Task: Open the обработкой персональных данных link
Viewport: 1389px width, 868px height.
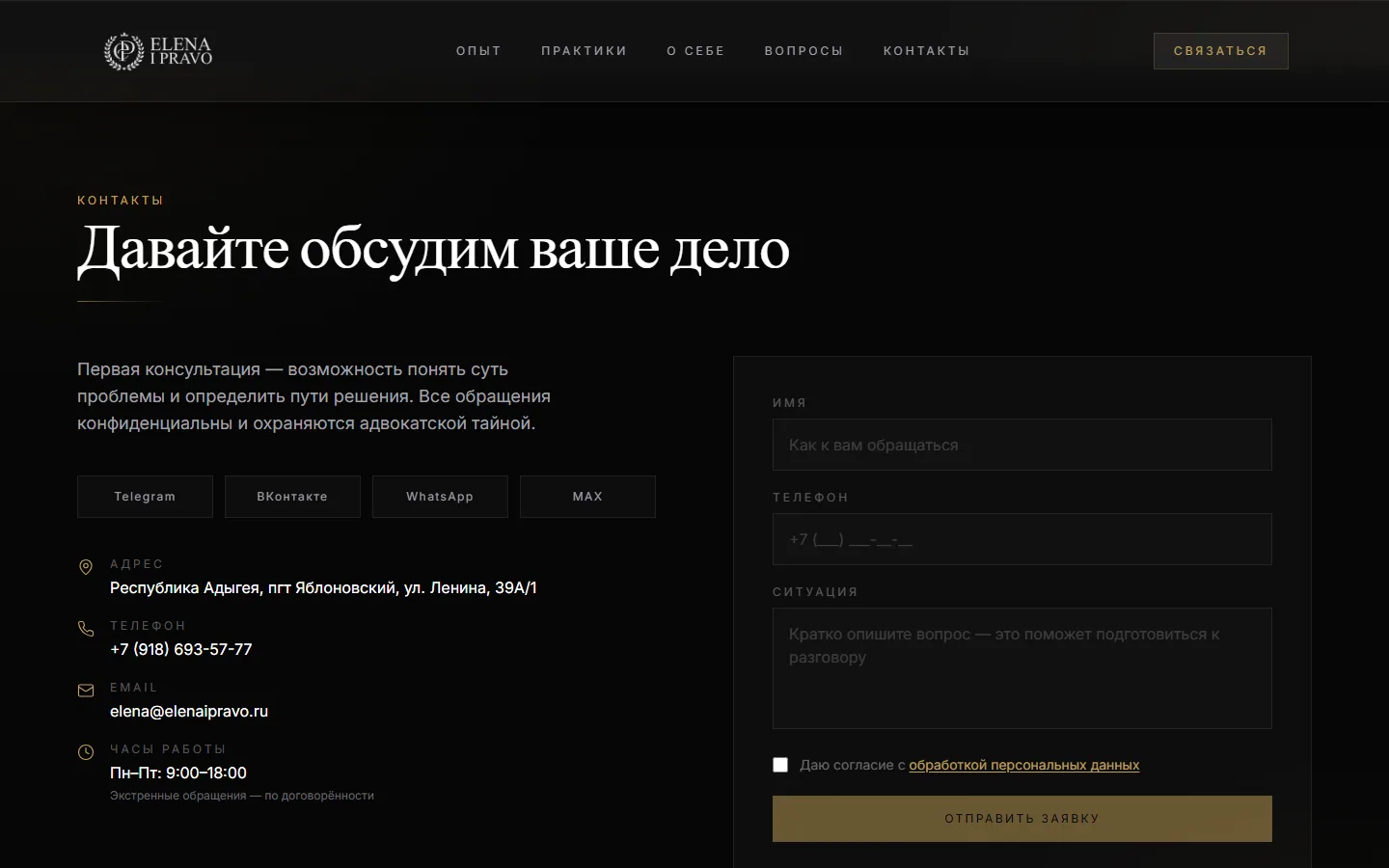Action: coord(1023,765)
